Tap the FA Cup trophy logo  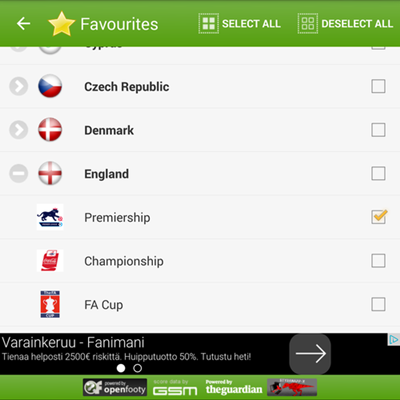click(x=50, y=304)
